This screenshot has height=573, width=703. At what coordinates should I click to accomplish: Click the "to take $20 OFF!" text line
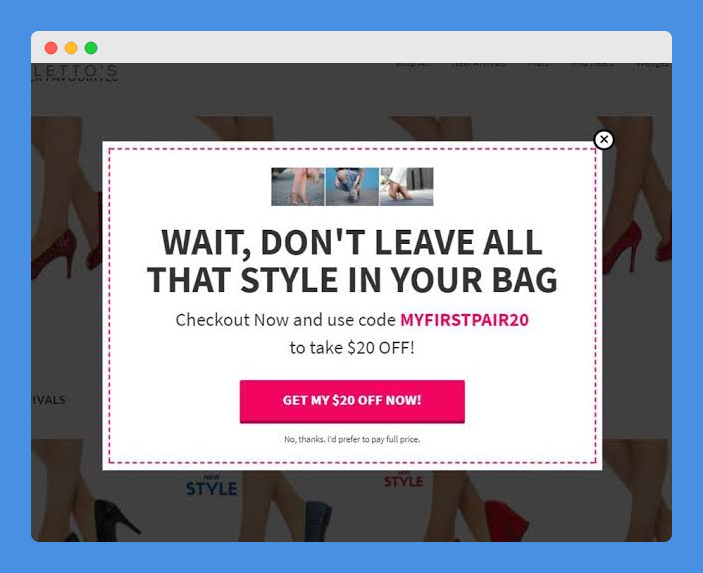[x=352, y=348]
